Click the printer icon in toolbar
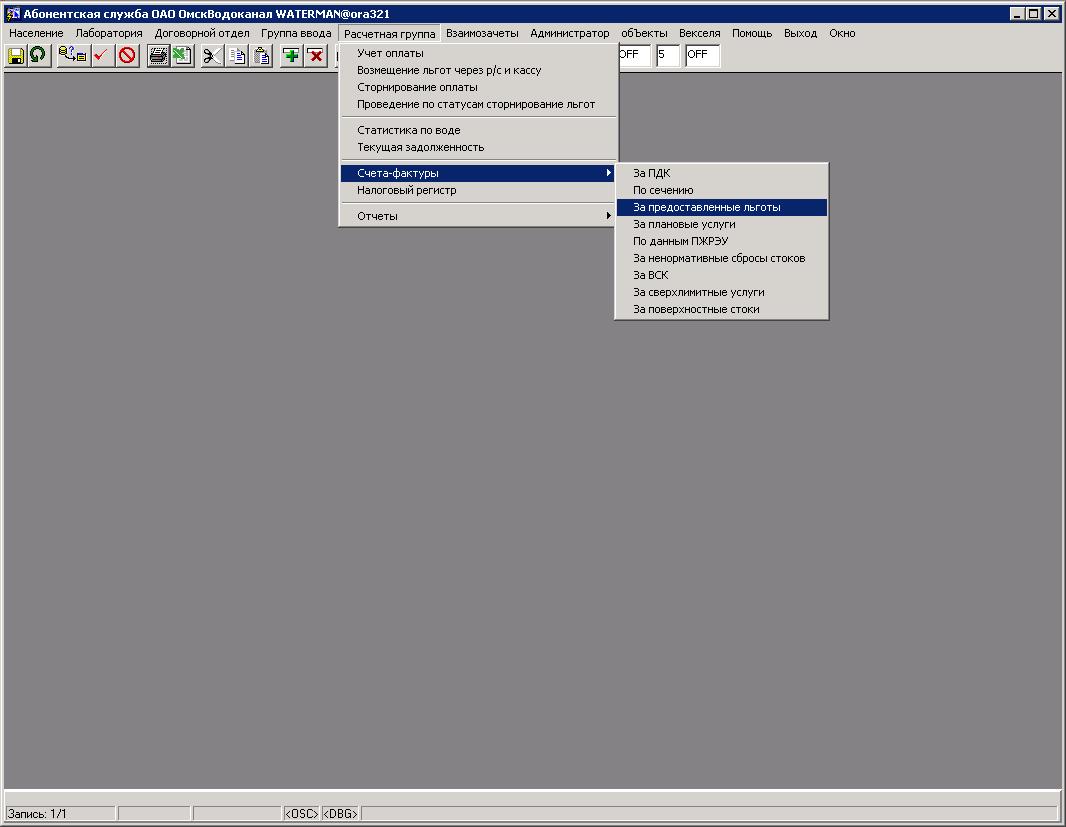The height and width of the screenshot is (827, 1066). [x=158, y=56]
